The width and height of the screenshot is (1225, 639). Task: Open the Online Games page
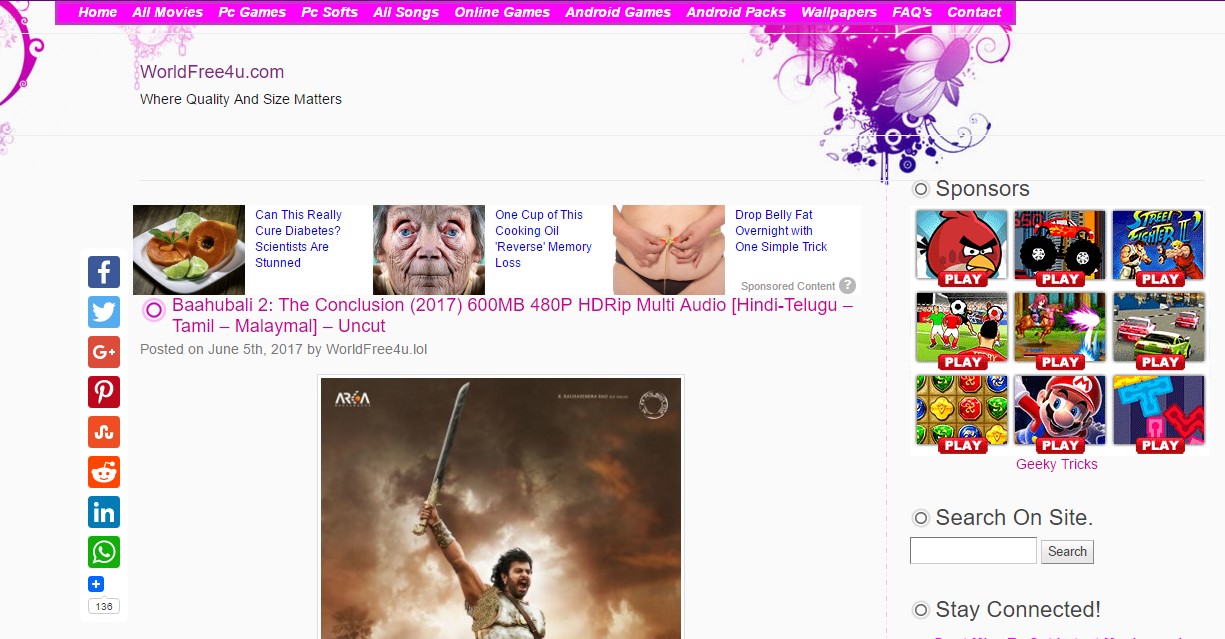[x=502, y=12]
